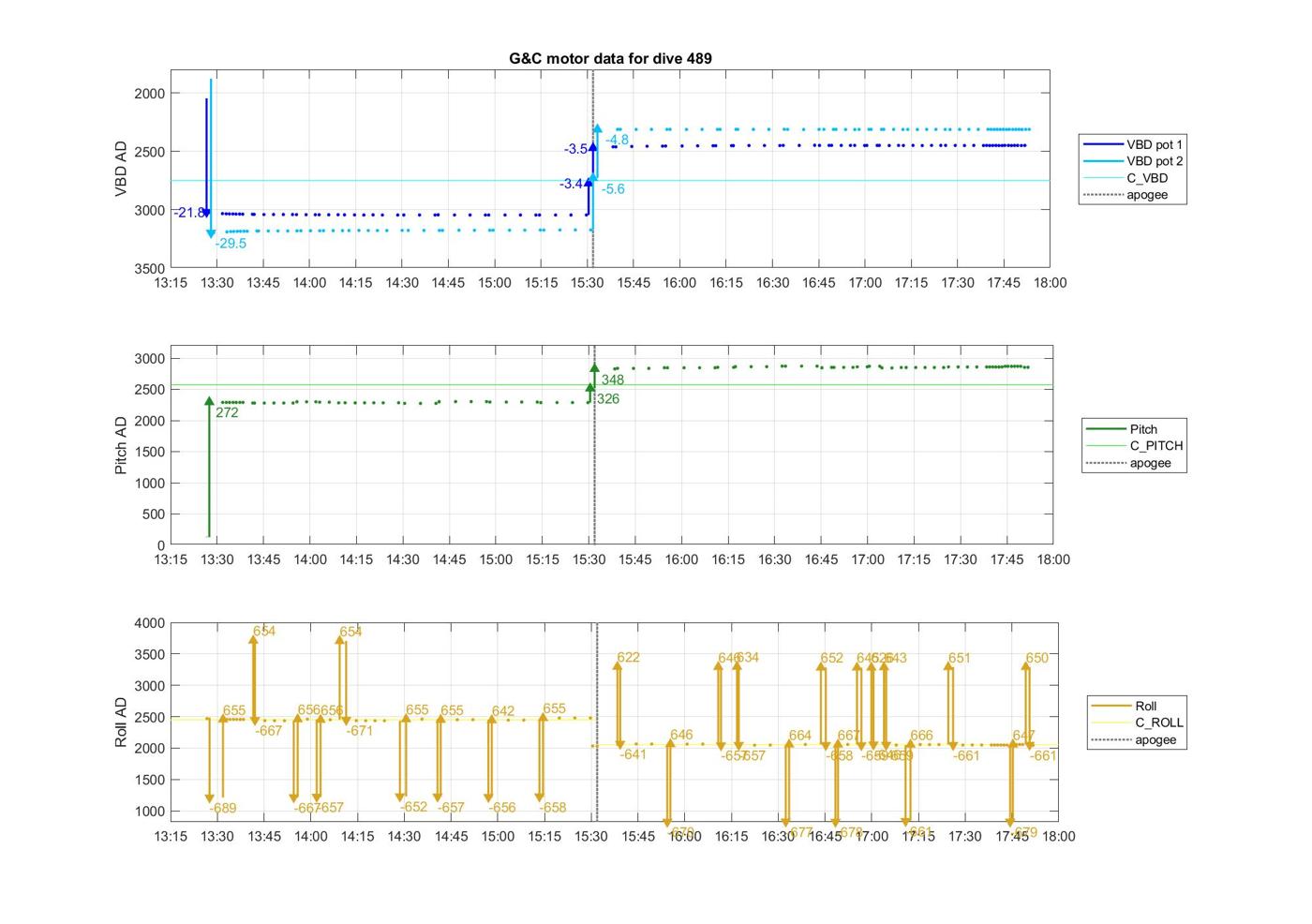Click the dark blue line sample beside "VBD pot 1"
The image size is (1312, 924).
1103,144
